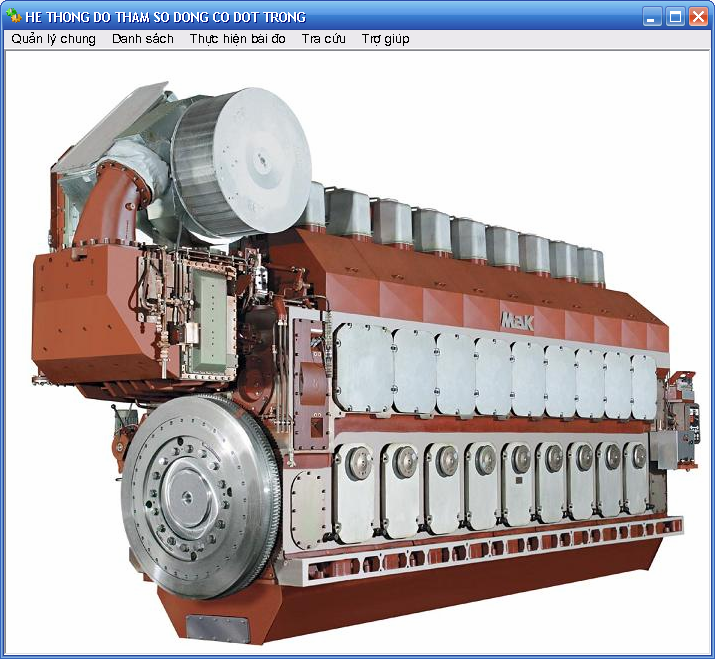Open the Trợ giúp menu
This screenshot has width=715, height=659.
385,39
